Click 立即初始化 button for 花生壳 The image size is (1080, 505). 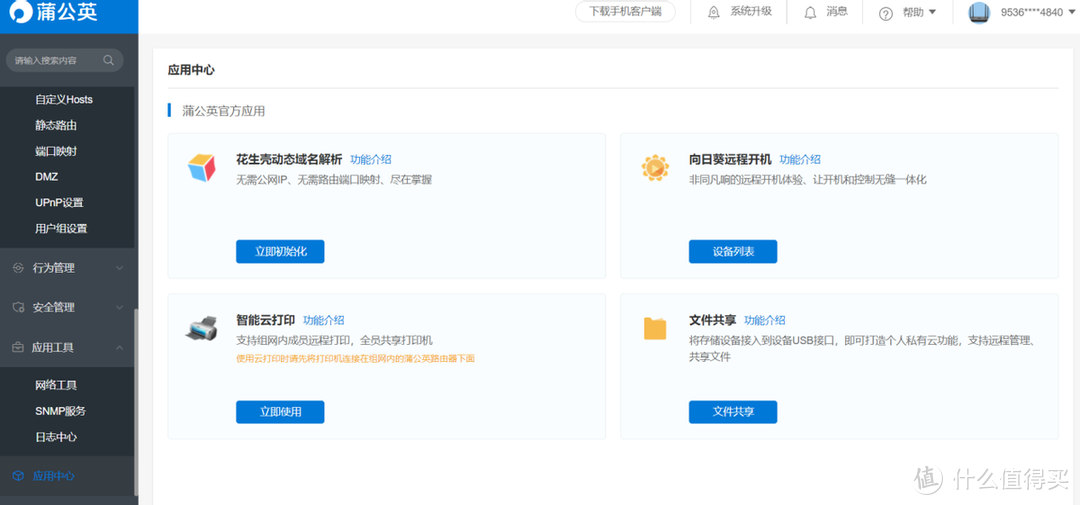point(280,251)
